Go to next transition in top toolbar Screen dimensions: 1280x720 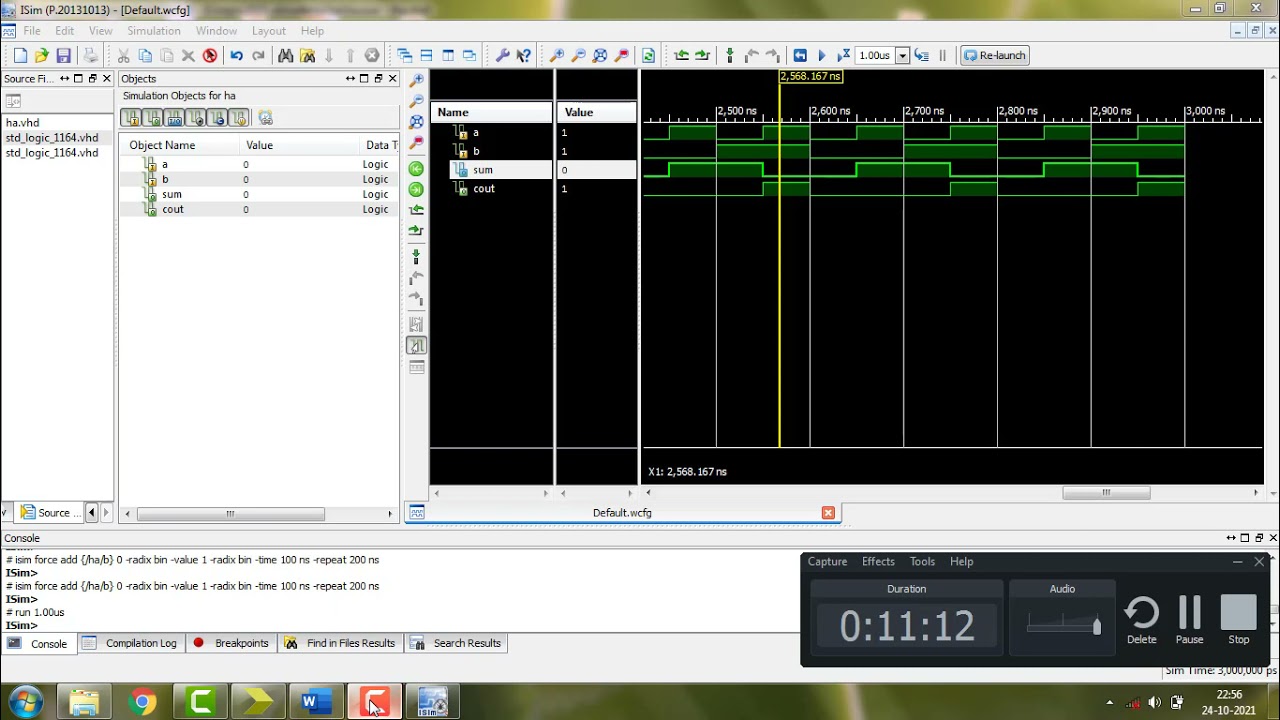click(703, 56)
